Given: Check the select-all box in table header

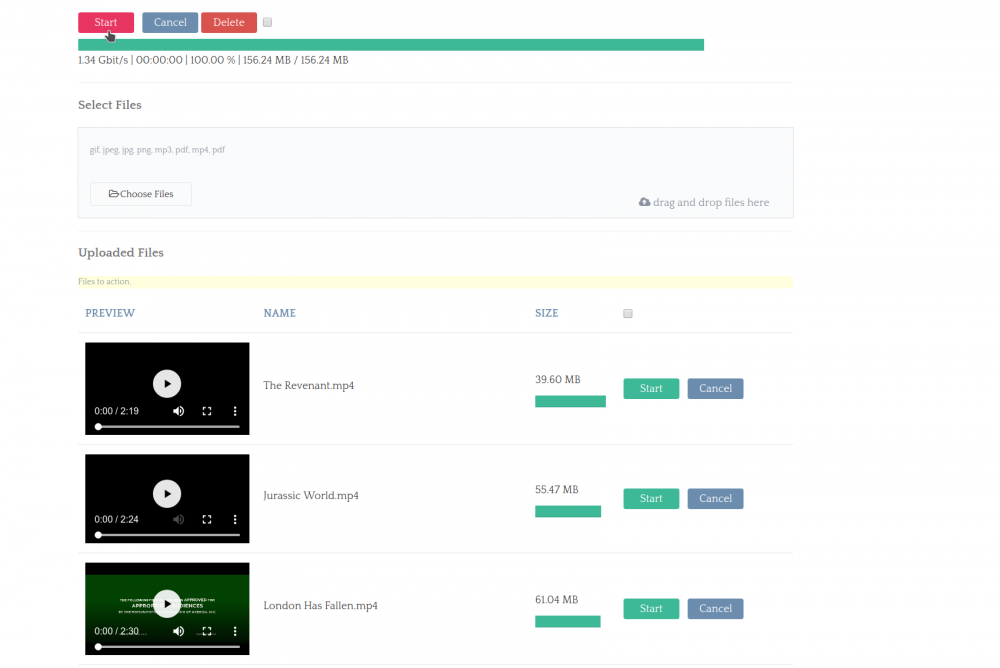Looking at the screenshot, I should (x=628, y=314).
